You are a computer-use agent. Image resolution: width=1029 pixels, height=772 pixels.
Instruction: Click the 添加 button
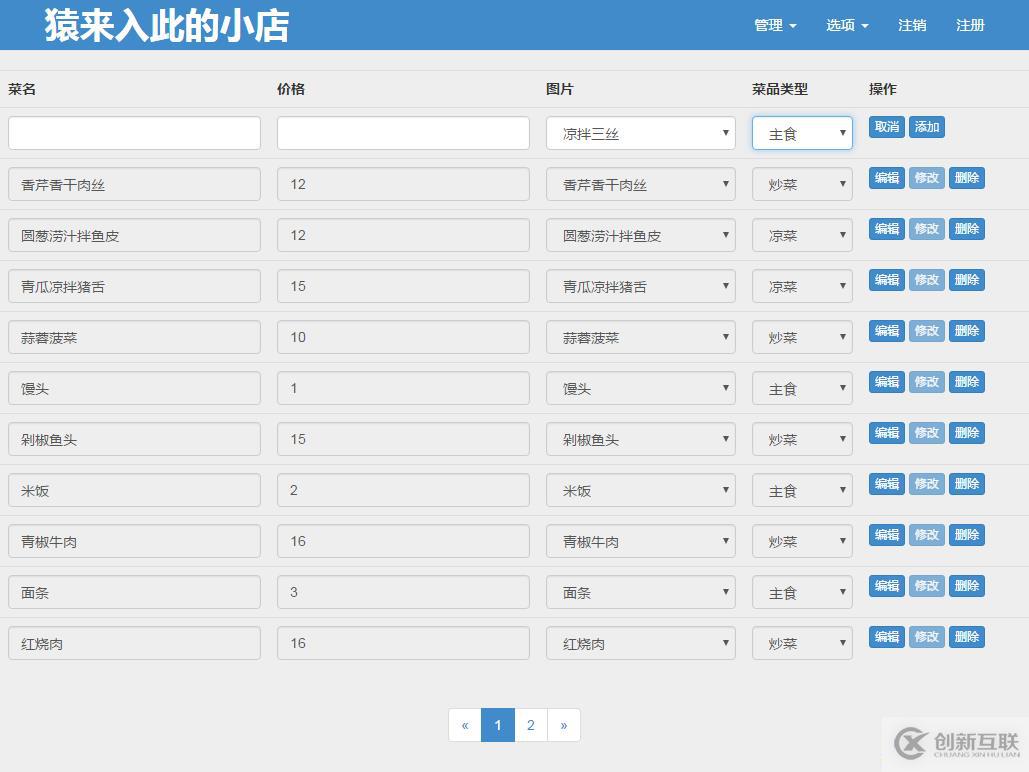click(927, 127)
